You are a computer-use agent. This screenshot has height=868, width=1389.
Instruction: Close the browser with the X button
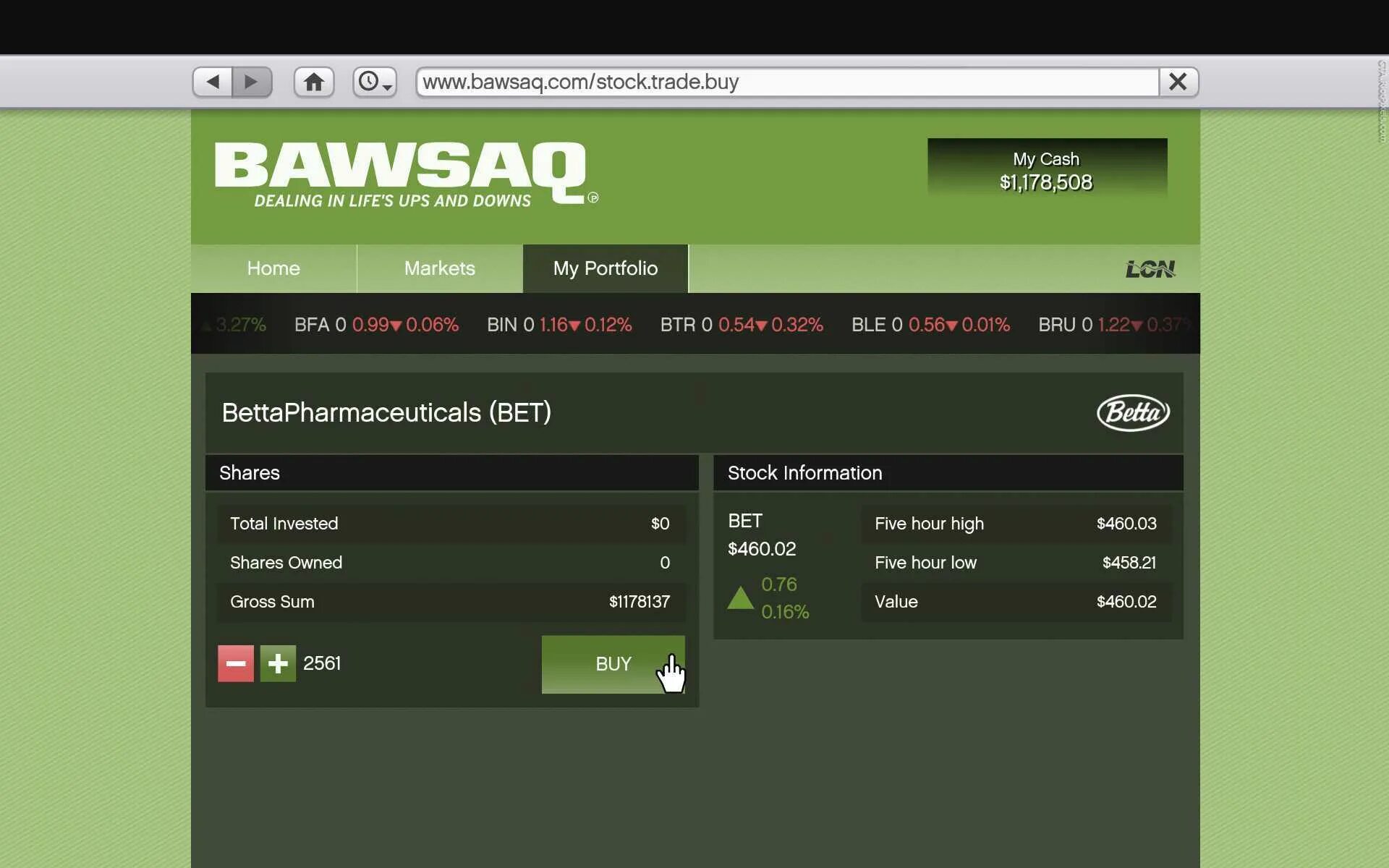1178,82
